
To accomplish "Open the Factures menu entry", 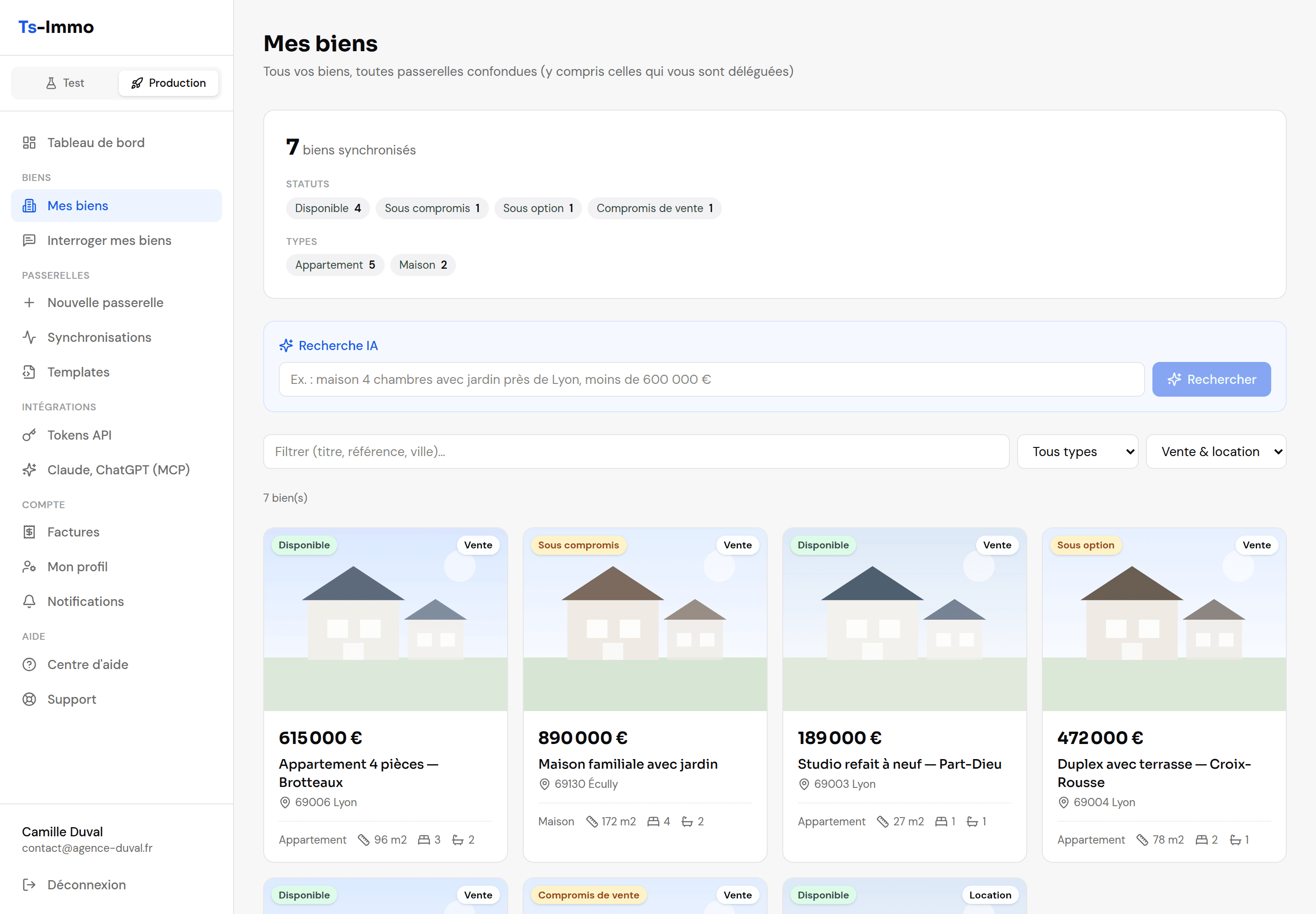I will point(116,532).
